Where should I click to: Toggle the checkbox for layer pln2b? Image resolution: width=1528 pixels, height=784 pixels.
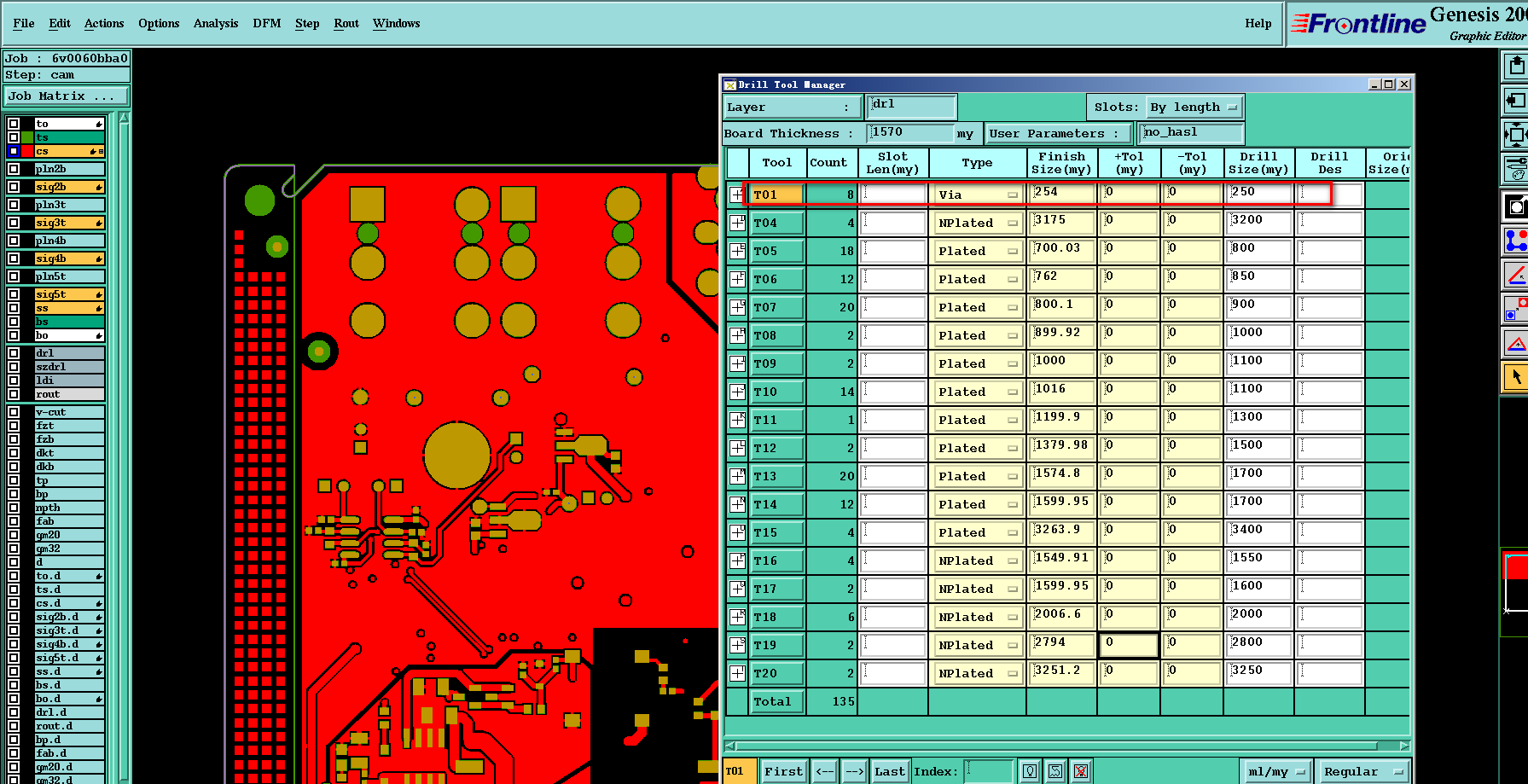[x=14, y=169]
